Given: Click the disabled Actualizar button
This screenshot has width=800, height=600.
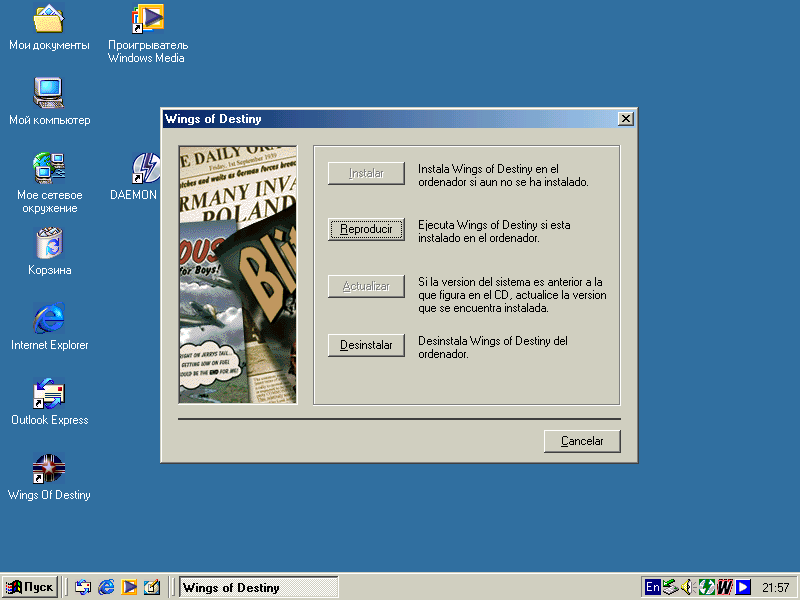Looking at the screenshot, I should pyautogui.click(x=366, y=287).
